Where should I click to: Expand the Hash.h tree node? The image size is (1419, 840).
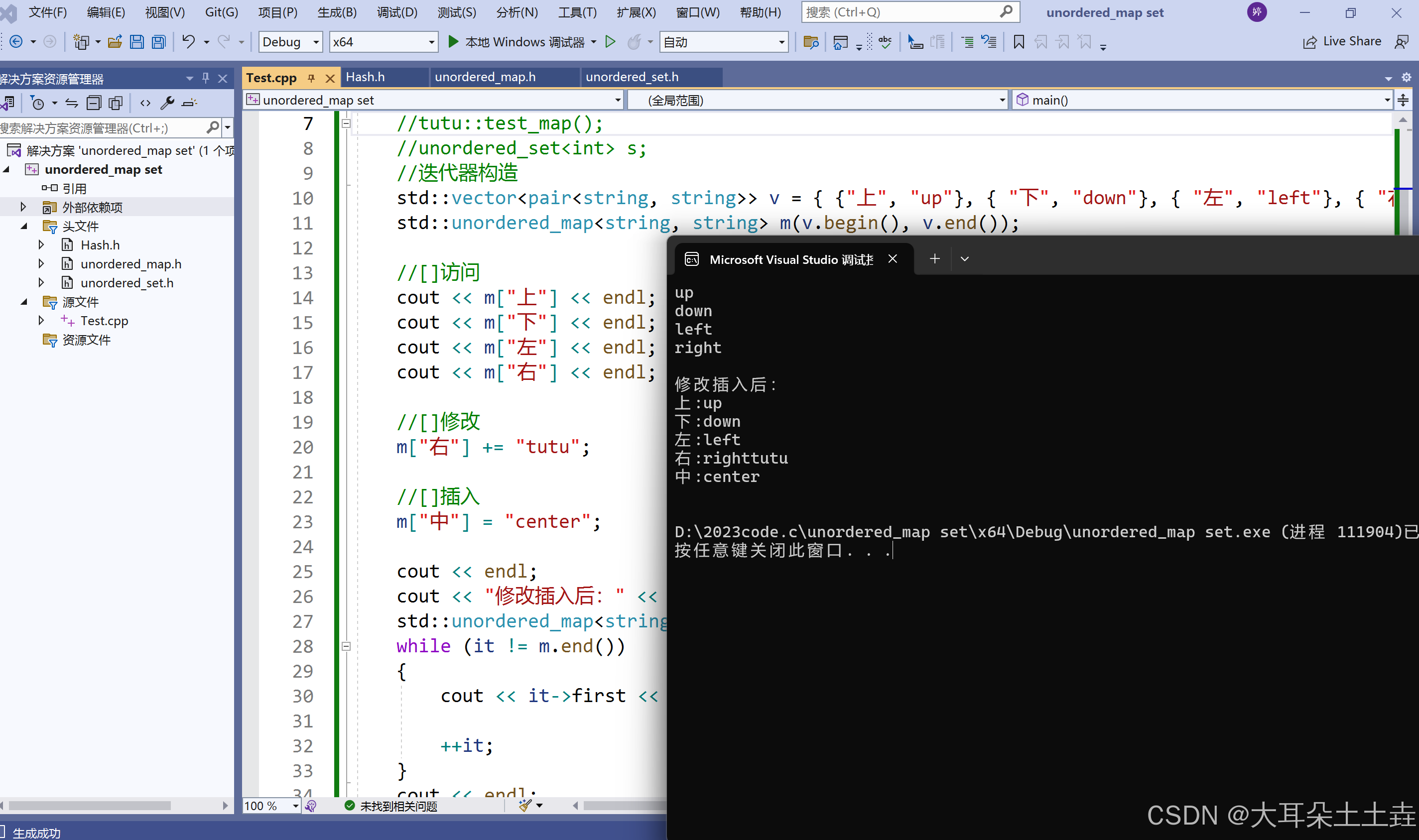point(41,245)
